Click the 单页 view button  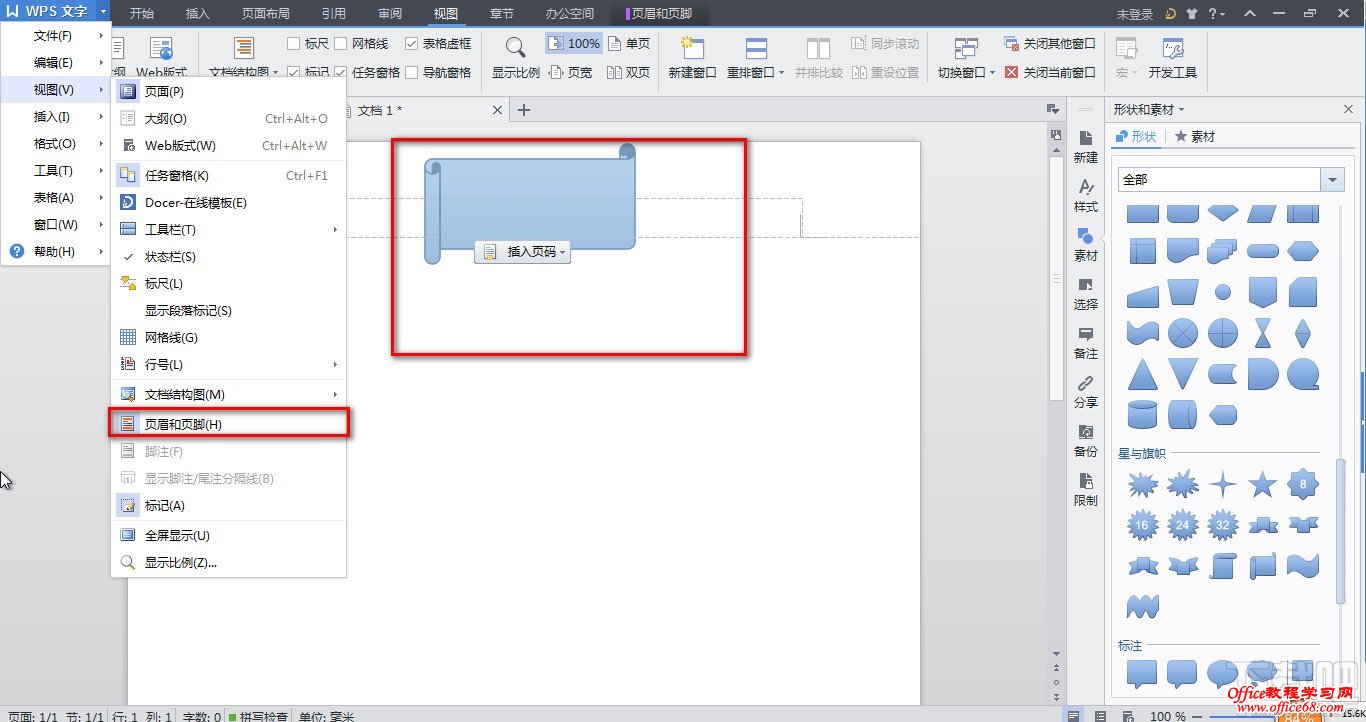pos(629,44)
